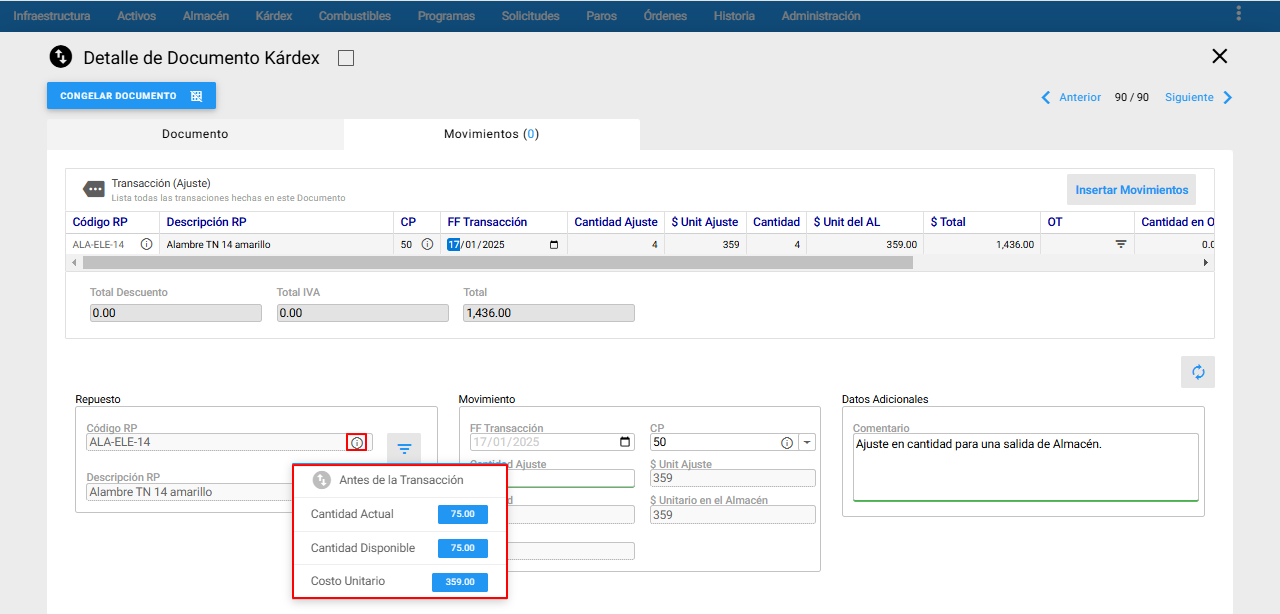
Task: Open the Siguiente link
Action: (x=1189, y=97)
